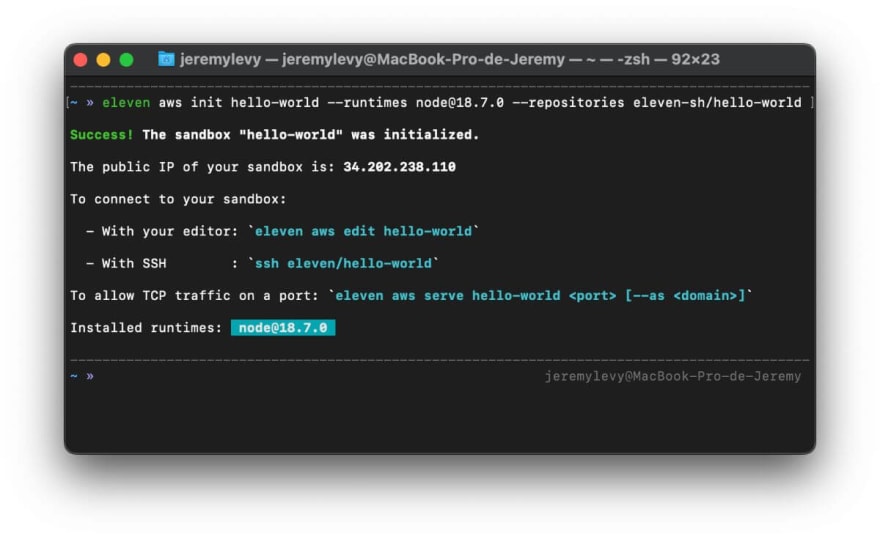The image size is (880, 539).
Task: Click '--runtimes node@18.7.0' in the command
Action: [415, 103]
